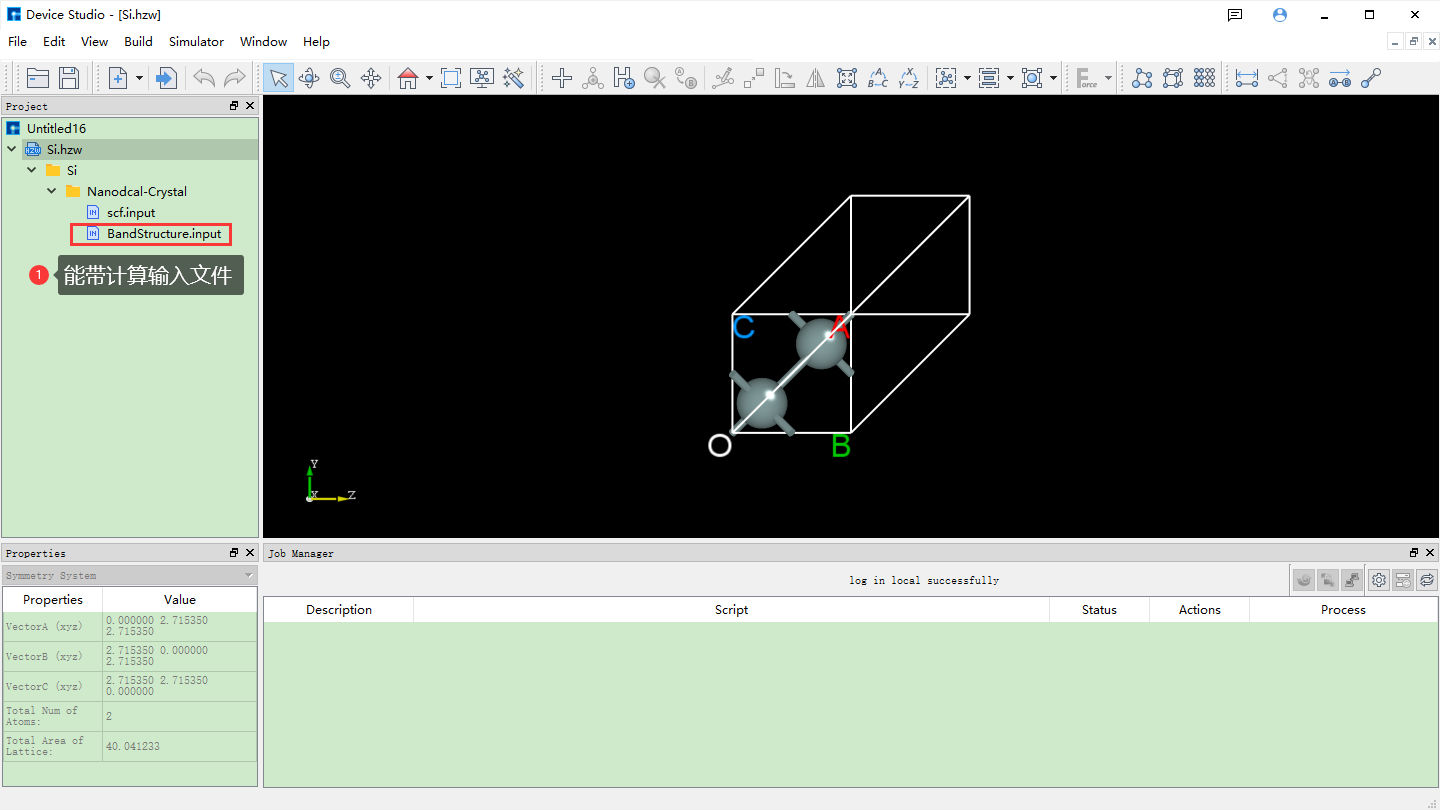Choose the magnifier zoom tool
Viewport: 1440px width, 810px height.
(x=340, y=78)
